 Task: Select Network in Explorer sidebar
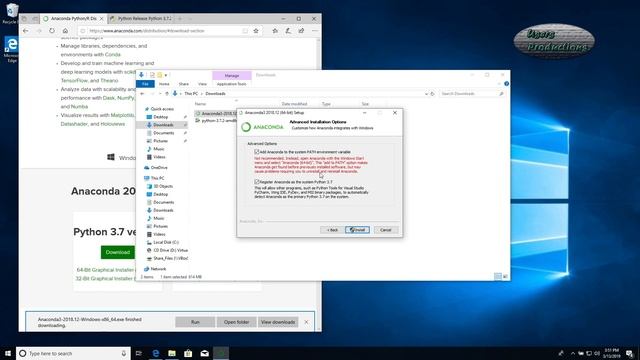click(x=158, y=269)
